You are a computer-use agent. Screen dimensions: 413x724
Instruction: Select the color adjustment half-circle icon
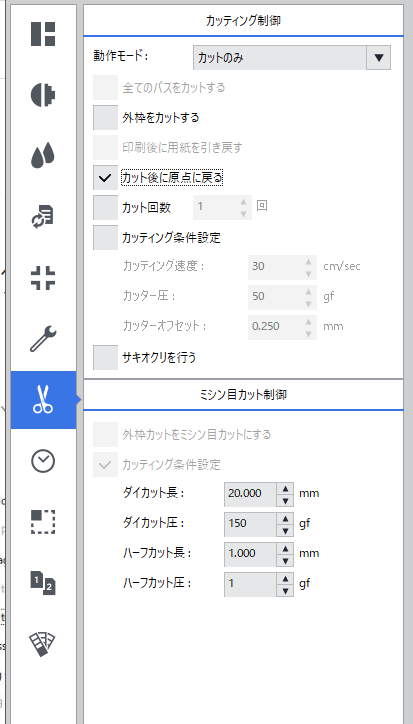tap(43, 95)
